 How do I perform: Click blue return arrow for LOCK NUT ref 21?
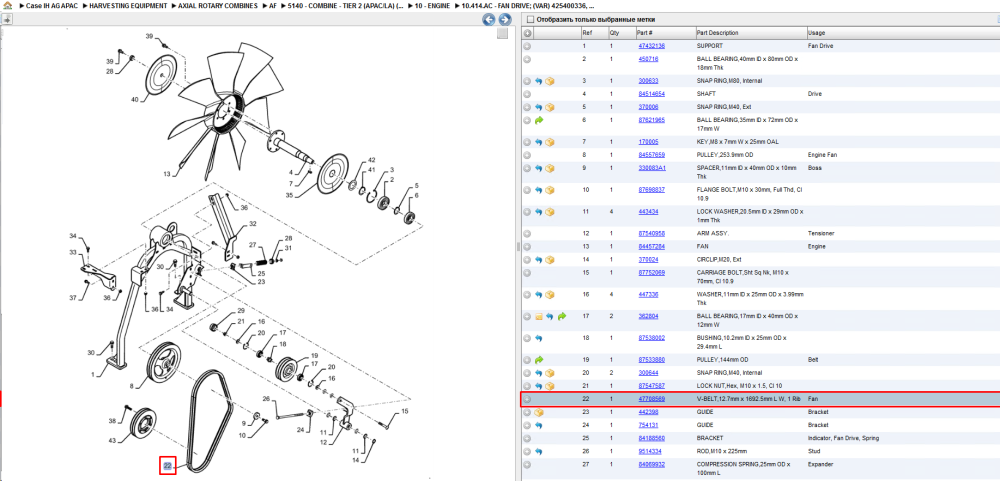pyautogui.click(x=538, y=386)
